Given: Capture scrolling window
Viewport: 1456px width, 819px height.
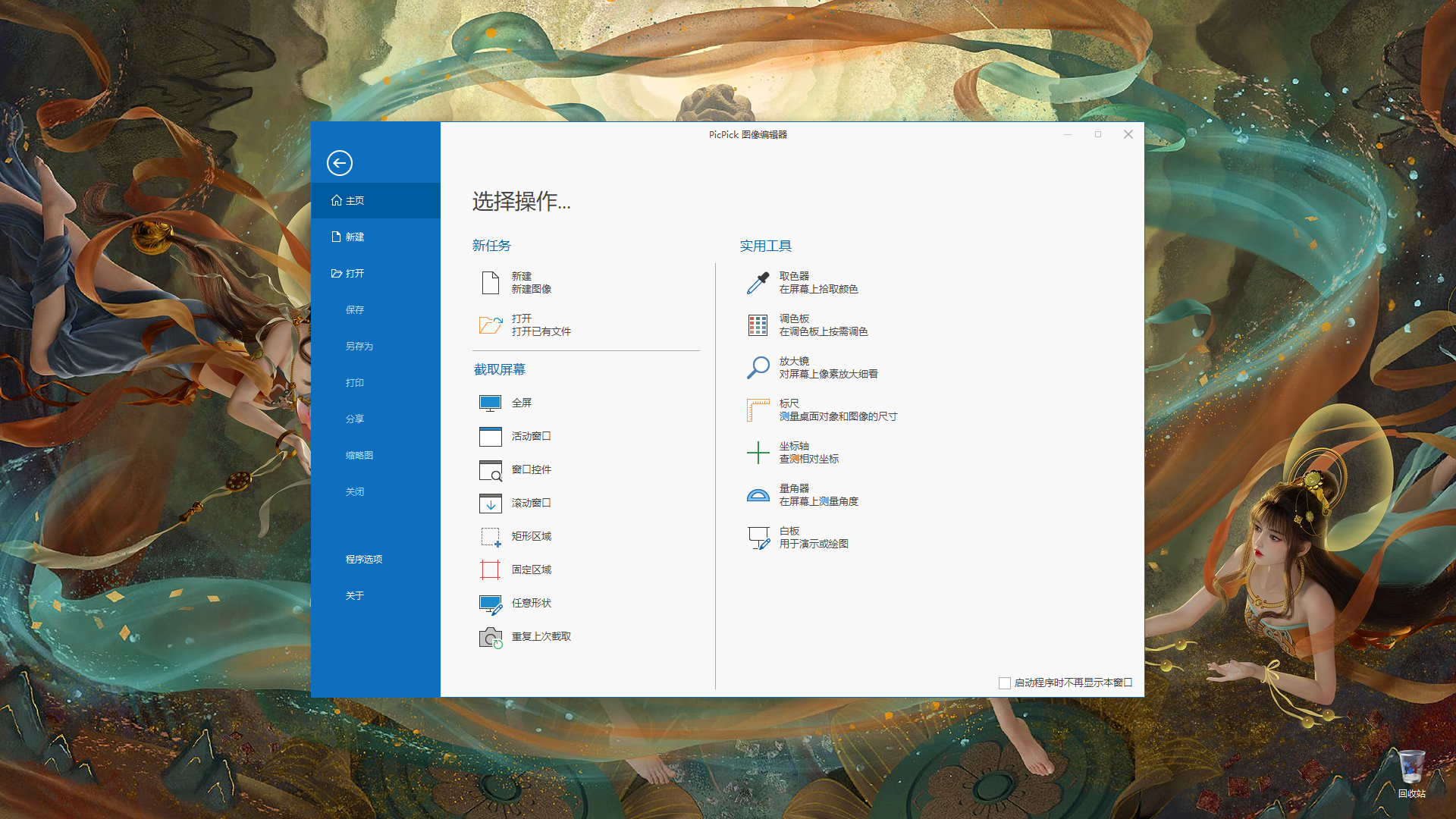Looking at the screenshot, I should pos(490,503).
